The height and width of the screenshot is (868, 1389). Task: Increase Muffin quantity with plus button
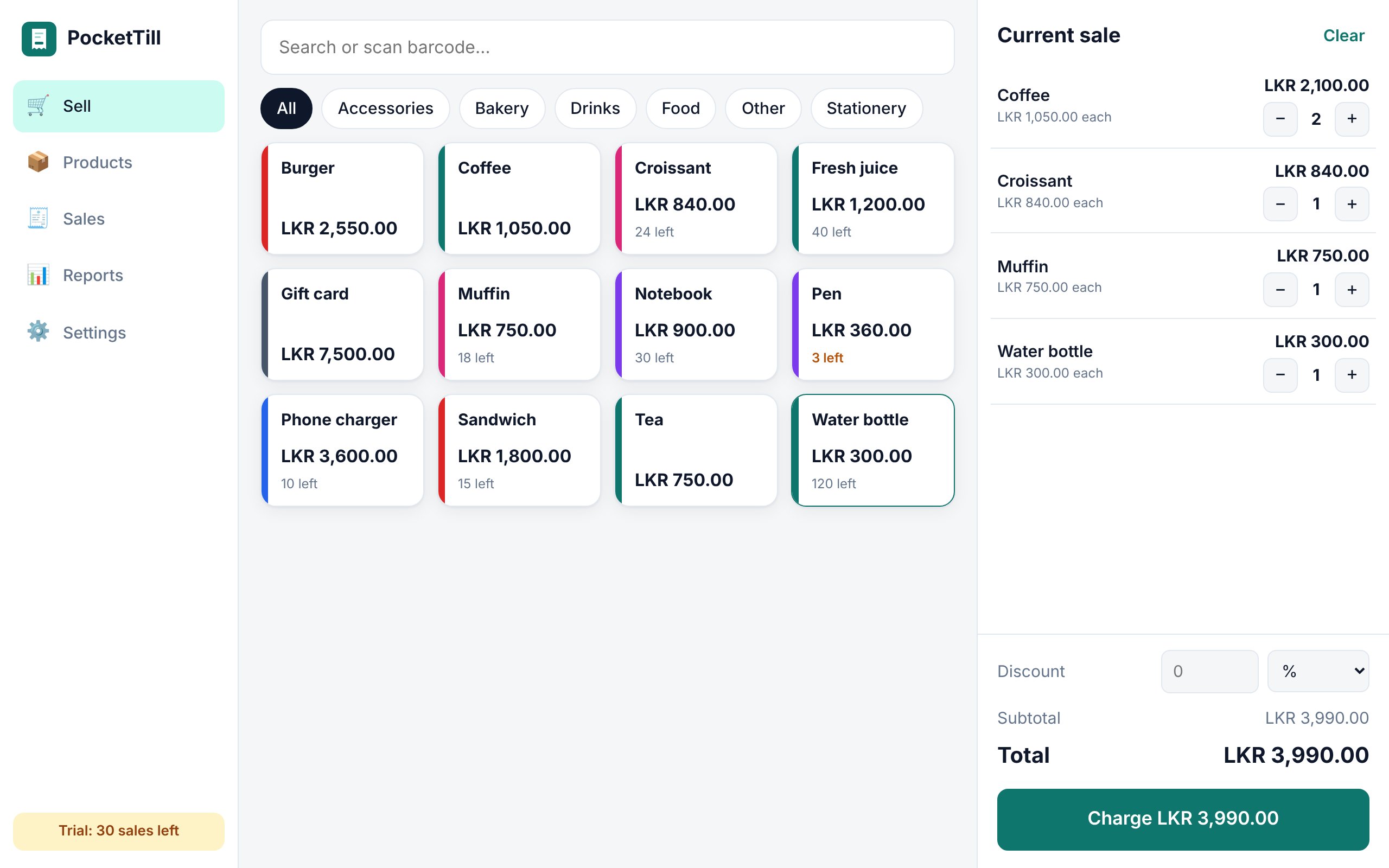[1352, 289]
